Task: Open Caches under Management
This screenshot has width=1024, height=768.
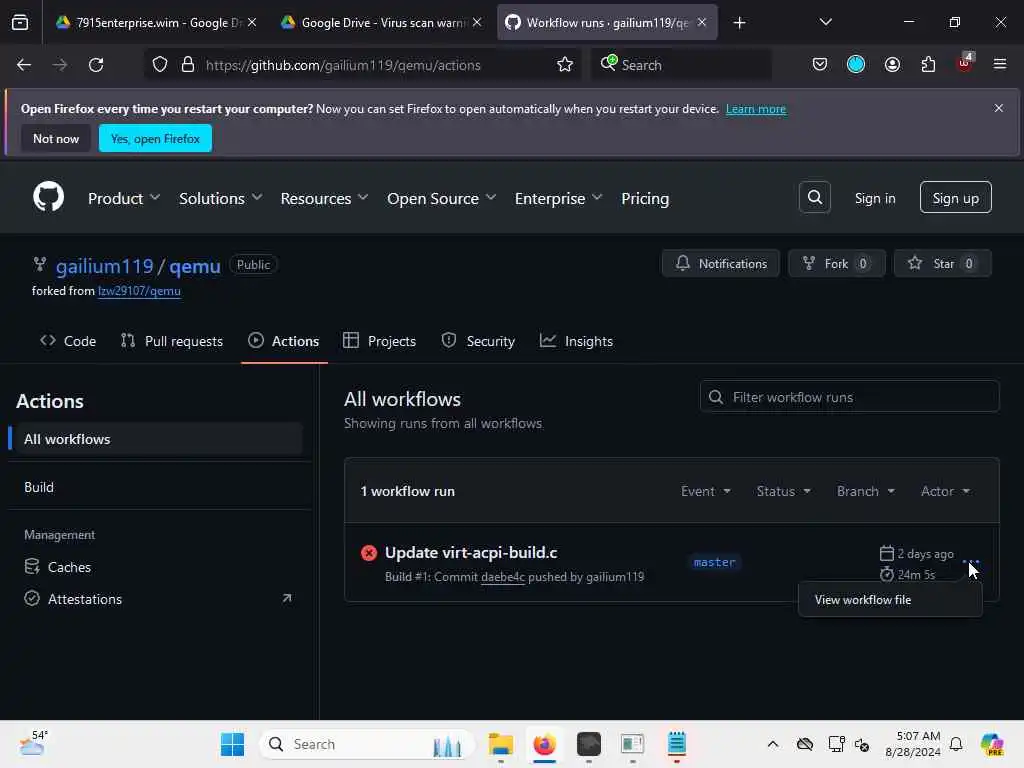Action: [155, 567]
